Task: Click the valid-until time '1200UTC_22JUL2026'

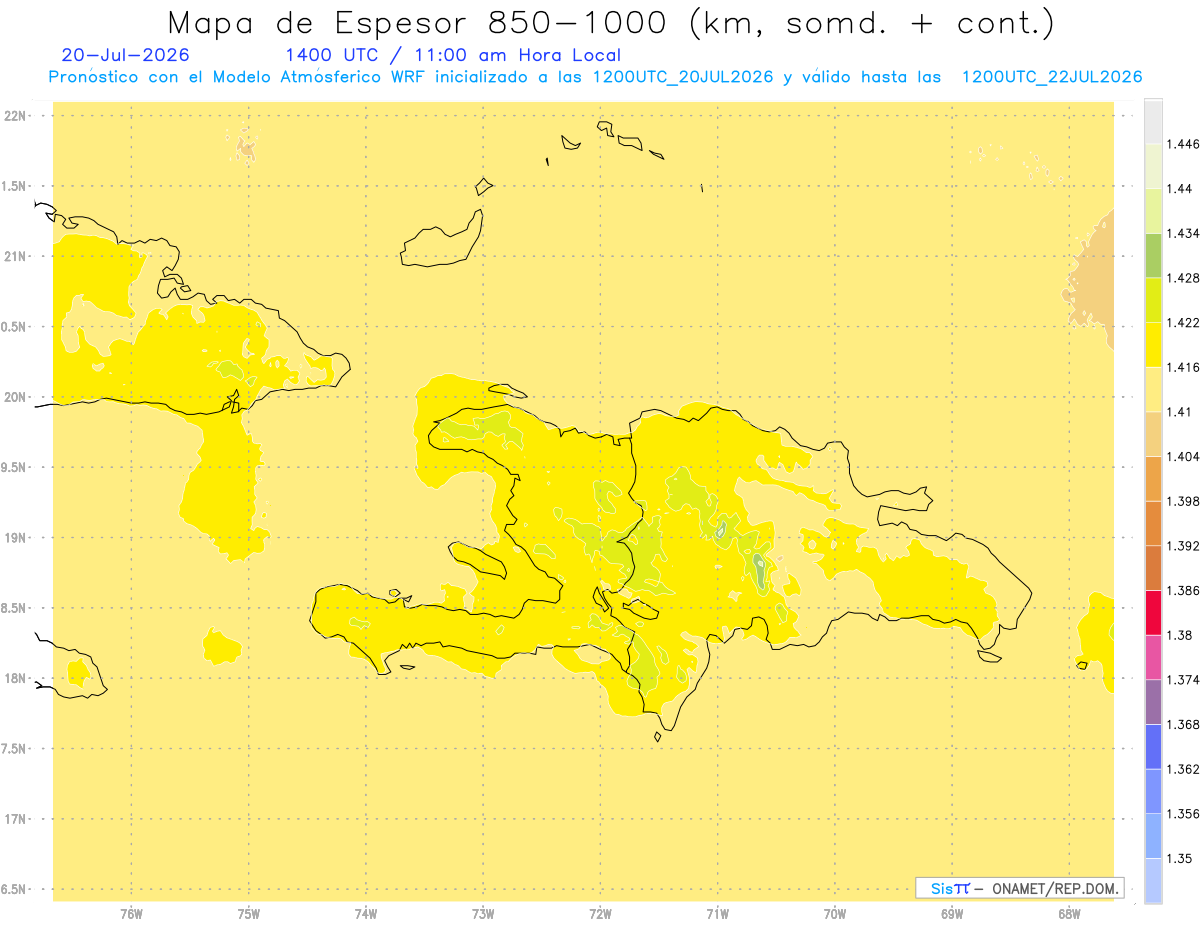Action: 1052,77
